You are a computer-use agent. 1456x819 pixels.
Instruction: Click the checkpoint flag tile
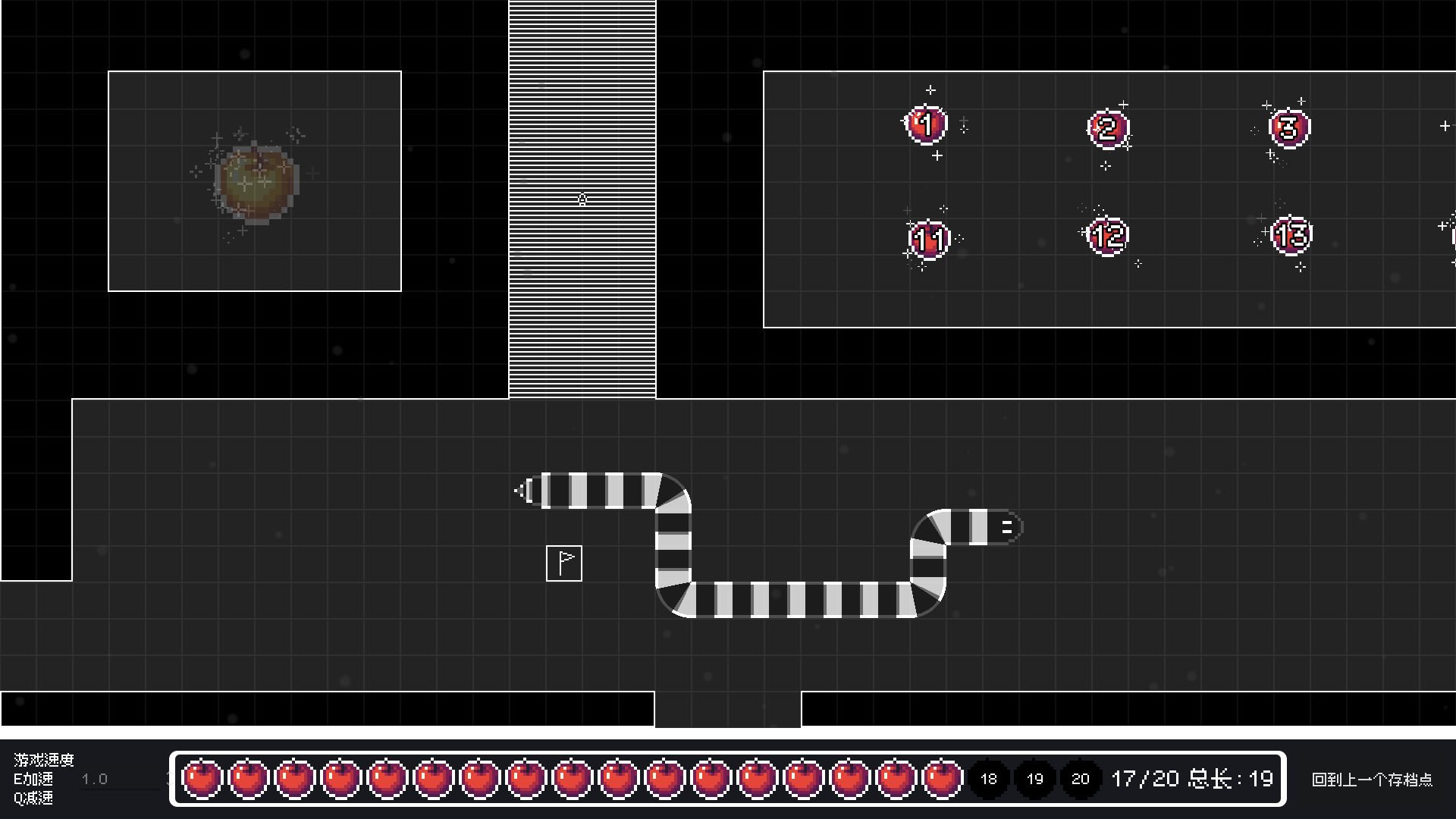click(563, 563)
